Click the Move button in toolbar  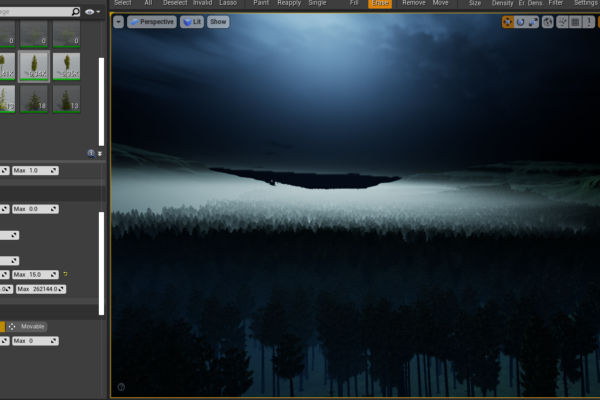click(440, 3)
